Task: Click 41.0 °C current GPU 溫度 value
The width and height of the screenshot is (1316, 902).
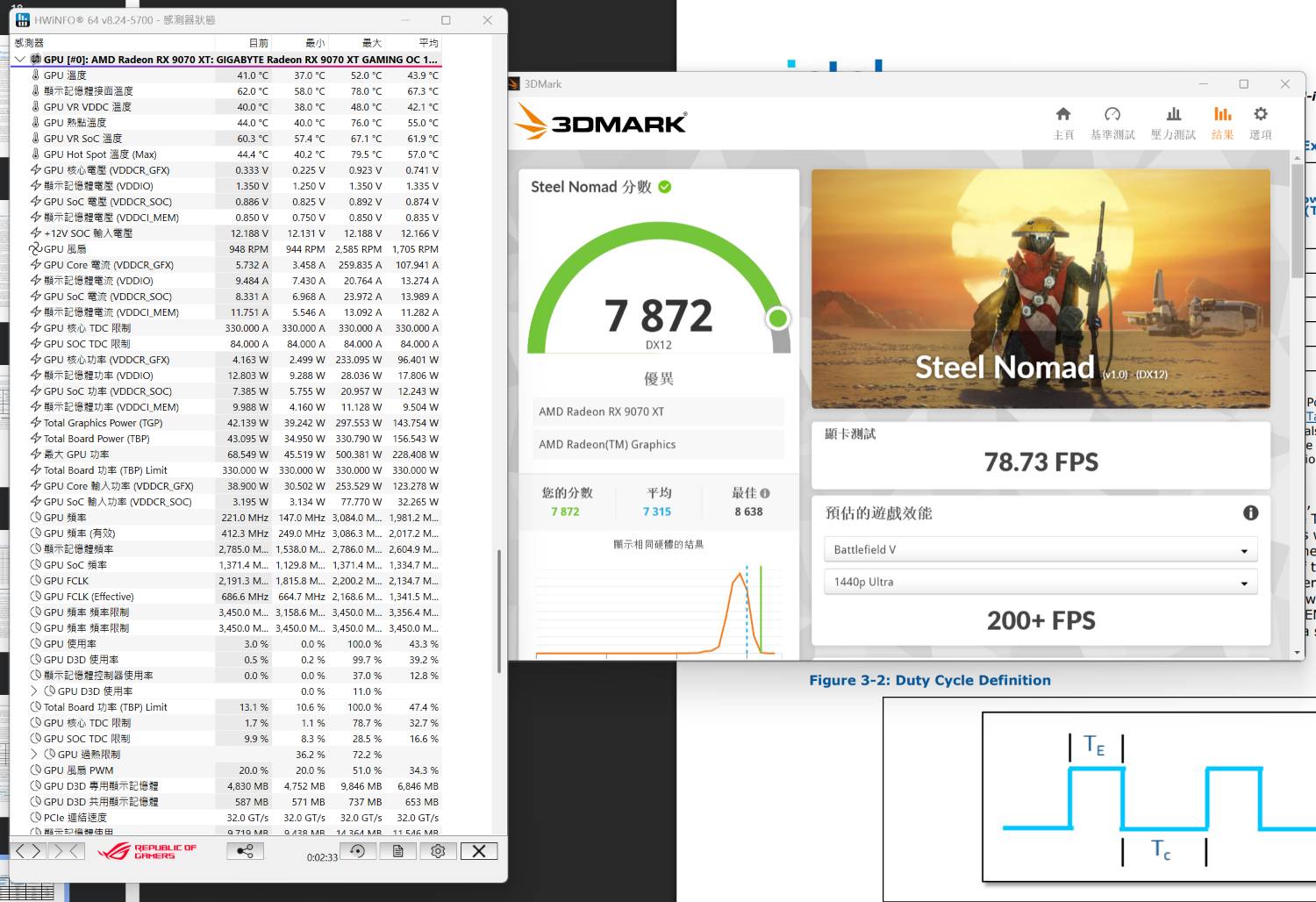Action: pos(253,75)
